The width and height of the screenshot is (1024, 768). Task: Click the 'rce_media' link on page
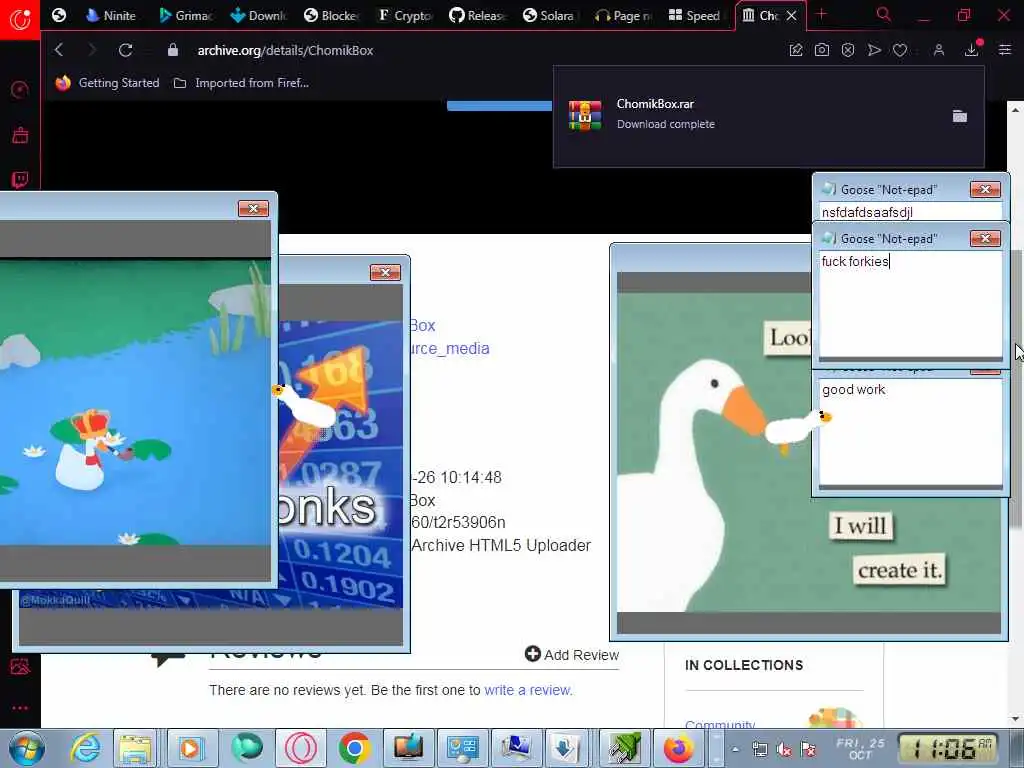pos(450,348)
